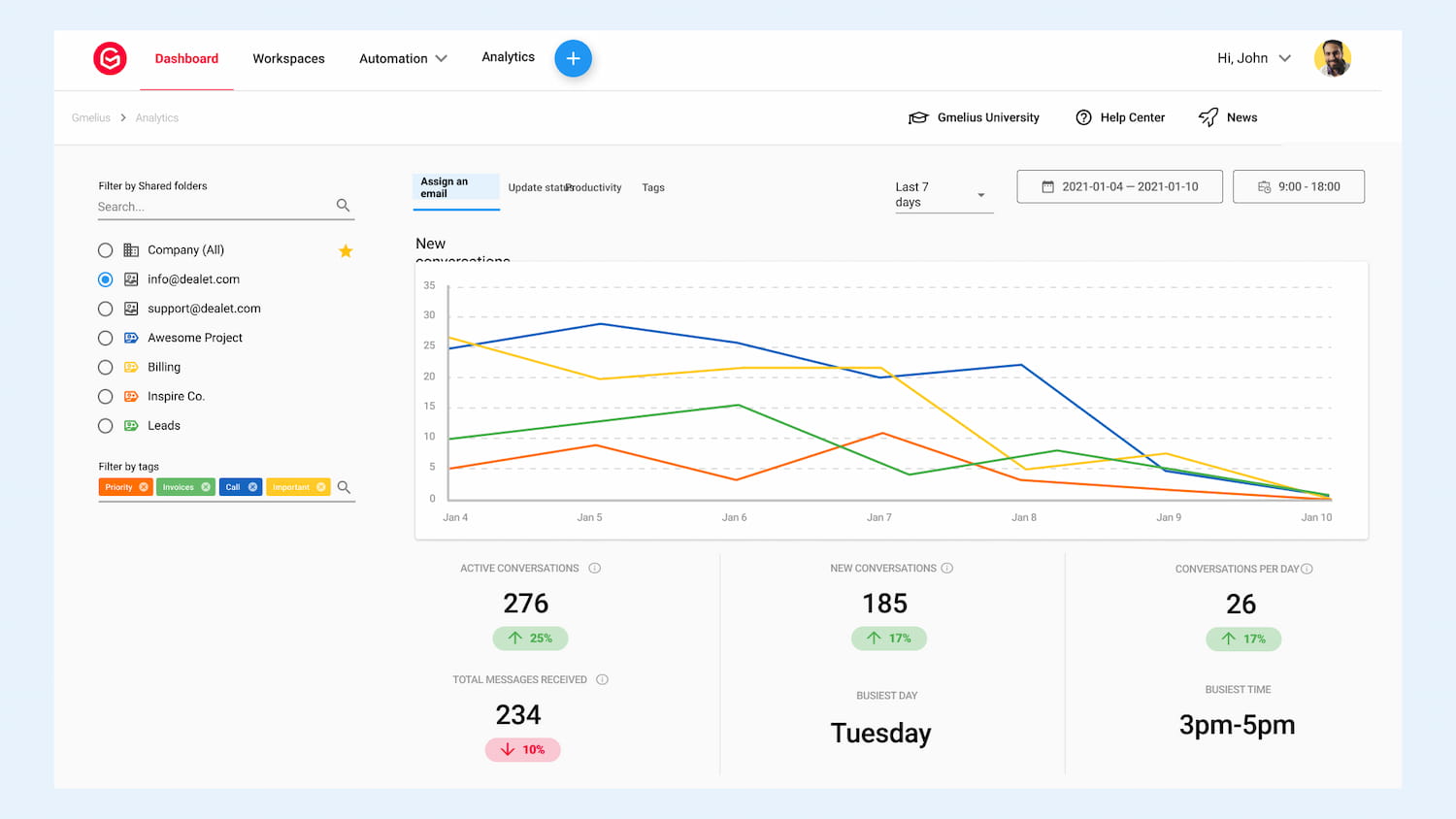1456x819 pixels.
Task: Click the tag filter search magnifier icon
Action: pyautogui.click(x=344, y=487)
